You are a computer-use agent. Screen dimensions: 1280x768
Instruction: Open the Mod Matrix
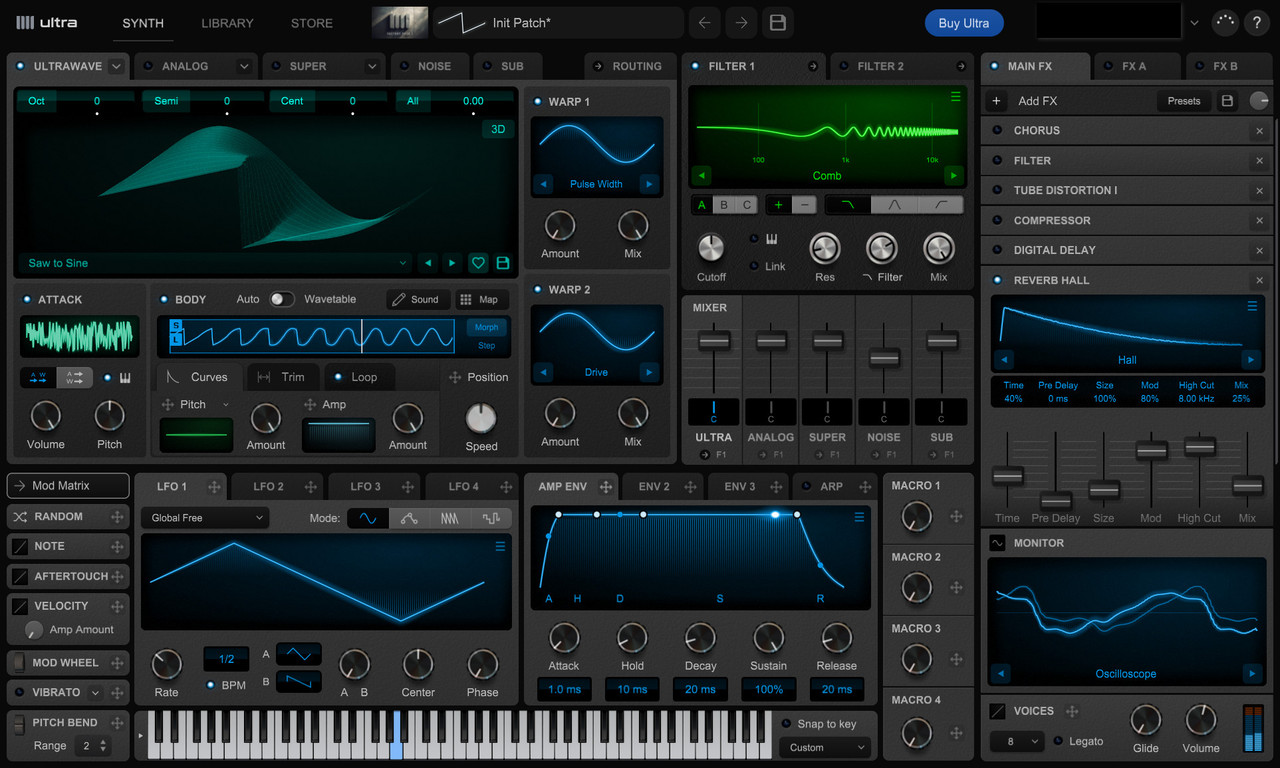[x=68, y=486]
